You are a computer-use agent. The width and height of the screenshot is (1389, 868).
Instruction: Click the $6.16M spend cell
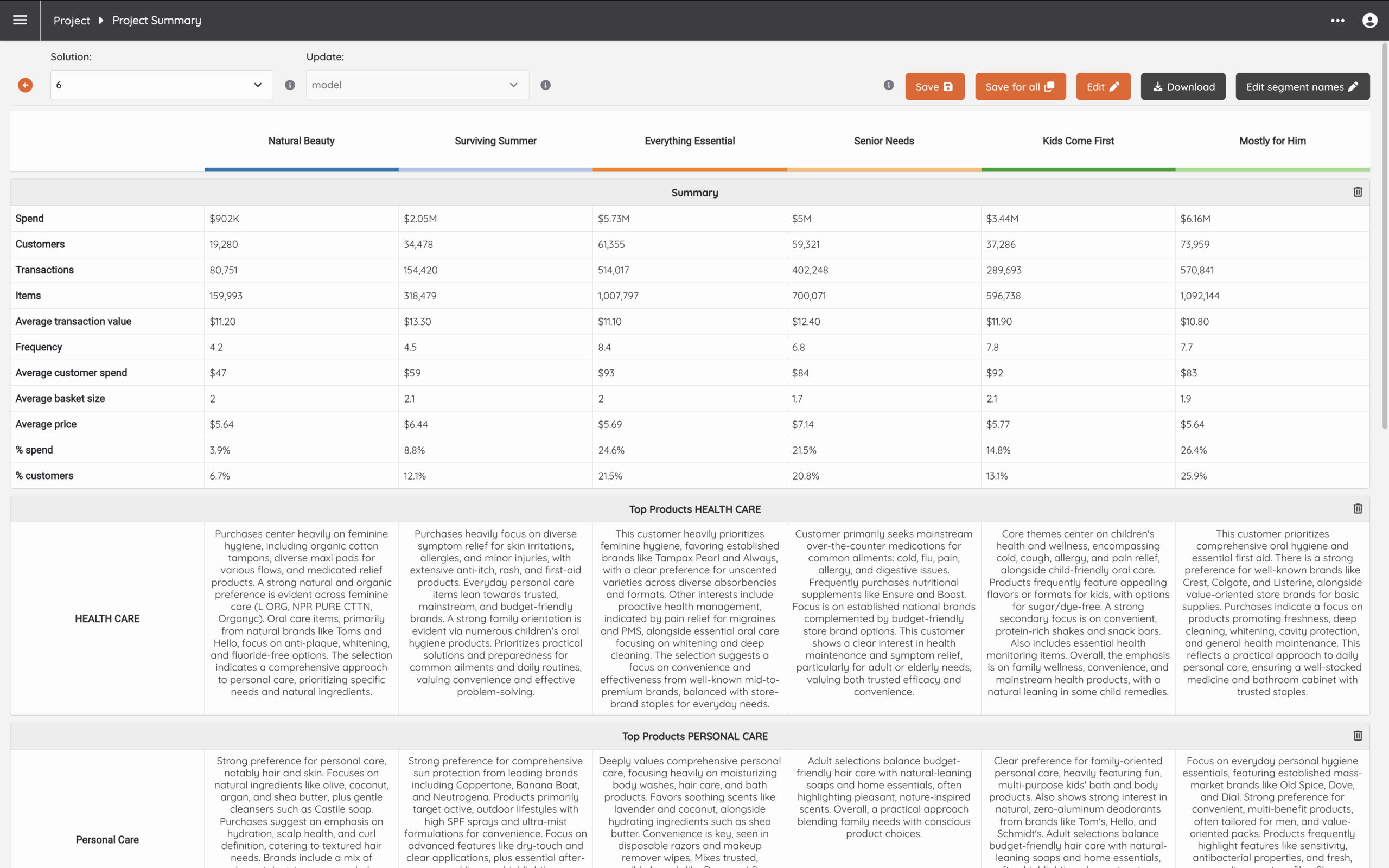click(1272, 218)
